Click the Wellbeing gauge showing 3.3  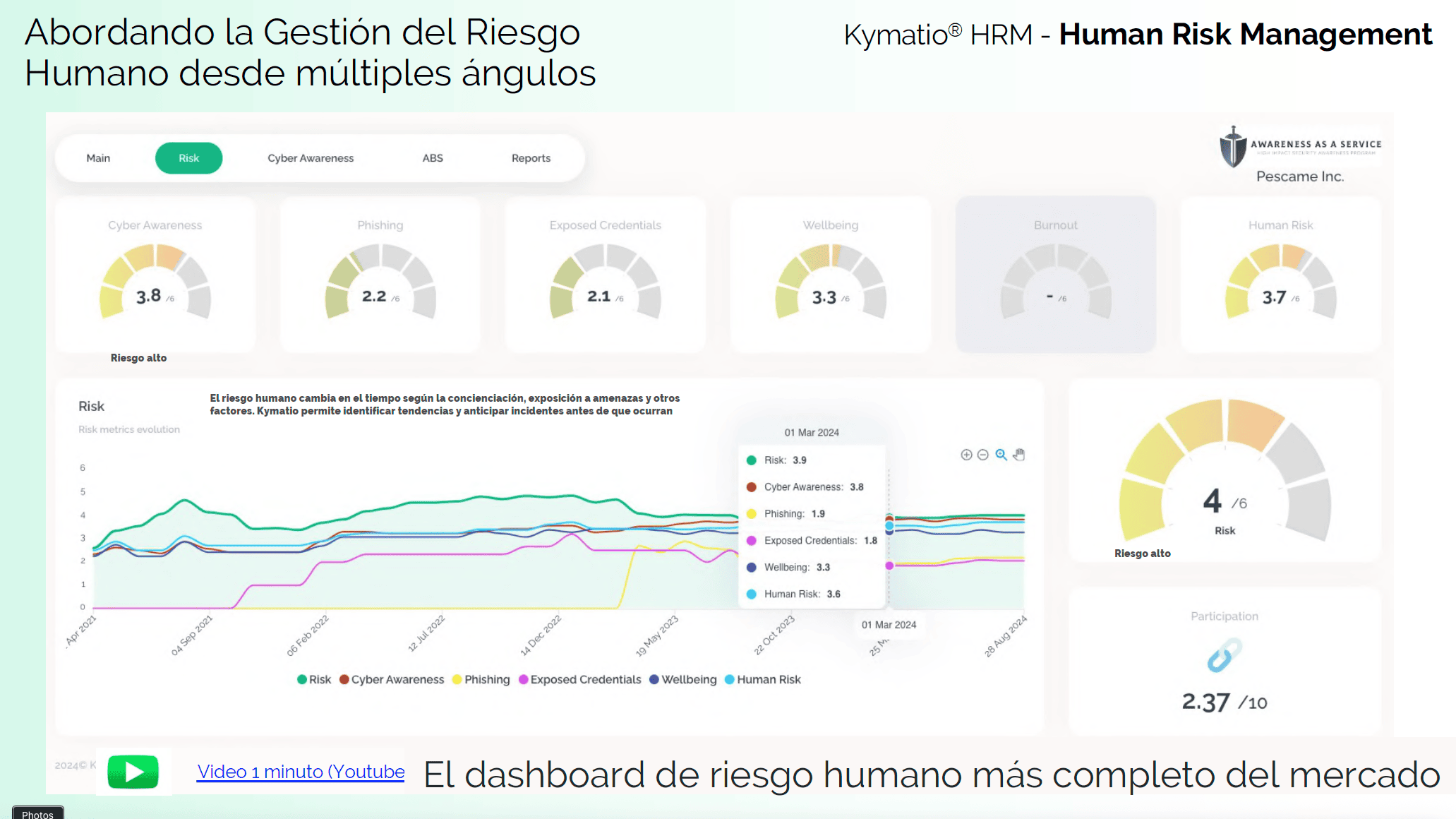(830, 279)
